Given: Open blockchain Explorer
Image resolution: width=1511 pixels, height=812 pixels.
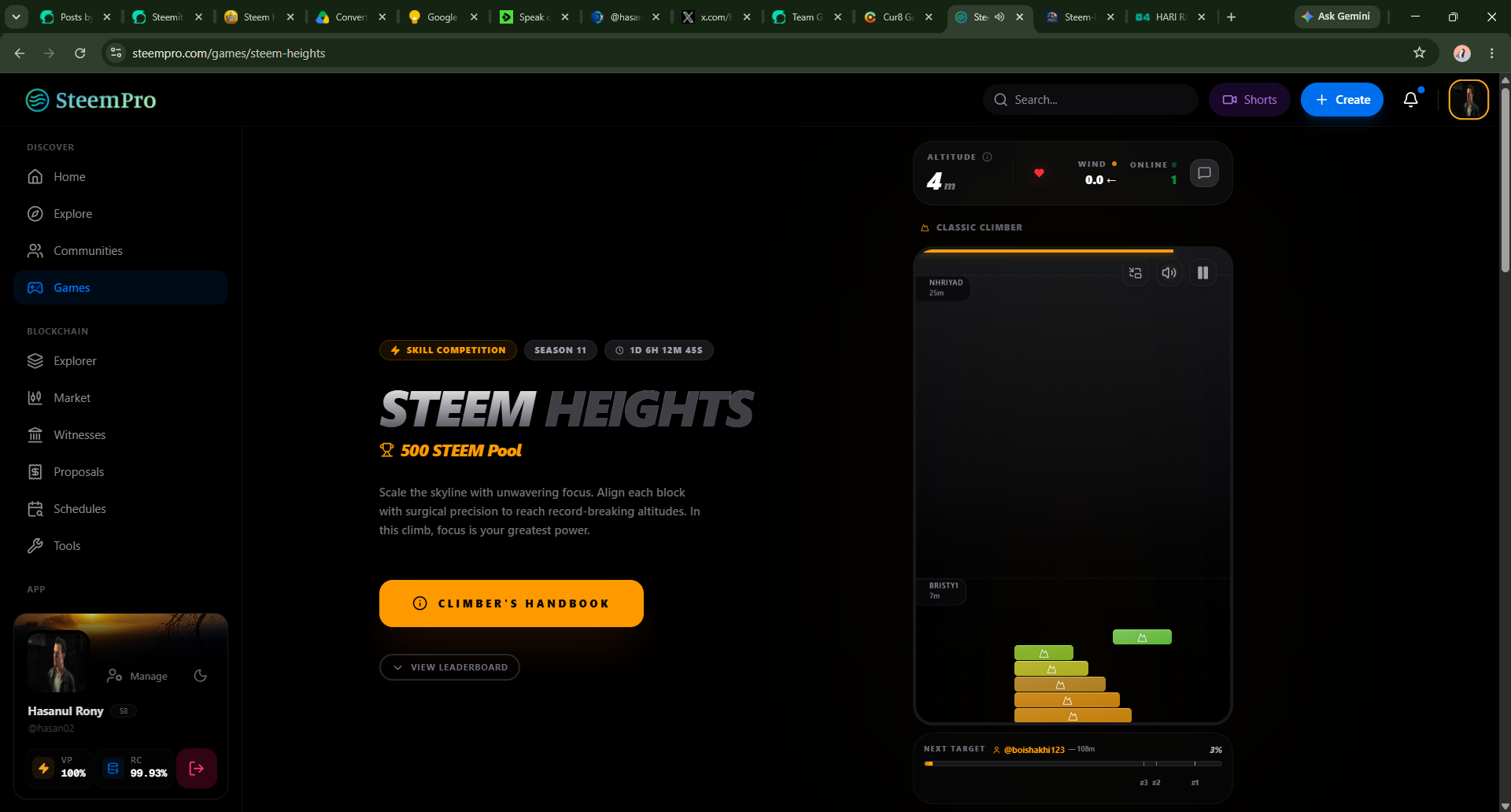Looking at the screenshot, I should tap(120, 361).
